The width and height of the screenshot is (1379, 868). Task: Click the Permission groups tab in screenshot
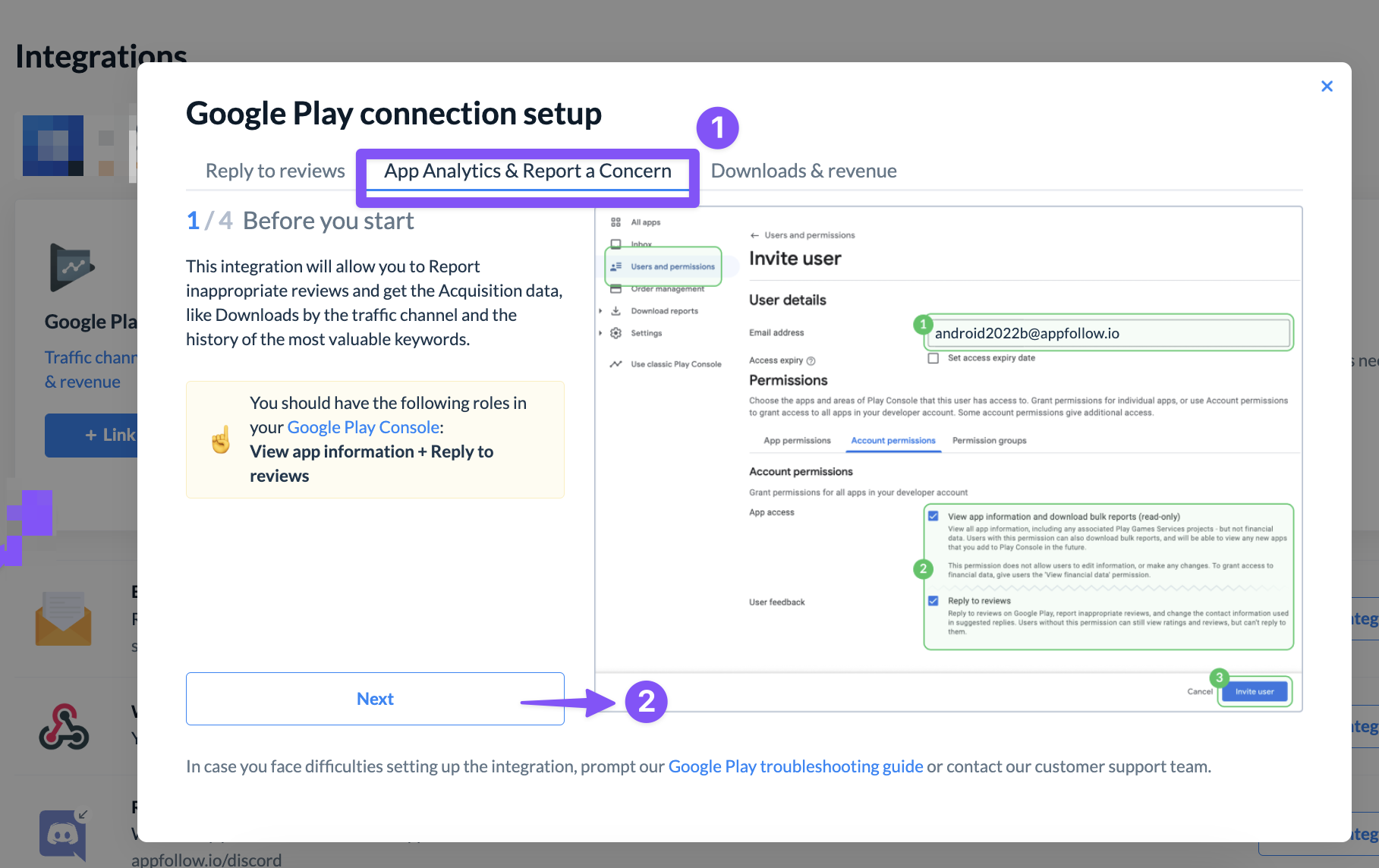[990, 441]
